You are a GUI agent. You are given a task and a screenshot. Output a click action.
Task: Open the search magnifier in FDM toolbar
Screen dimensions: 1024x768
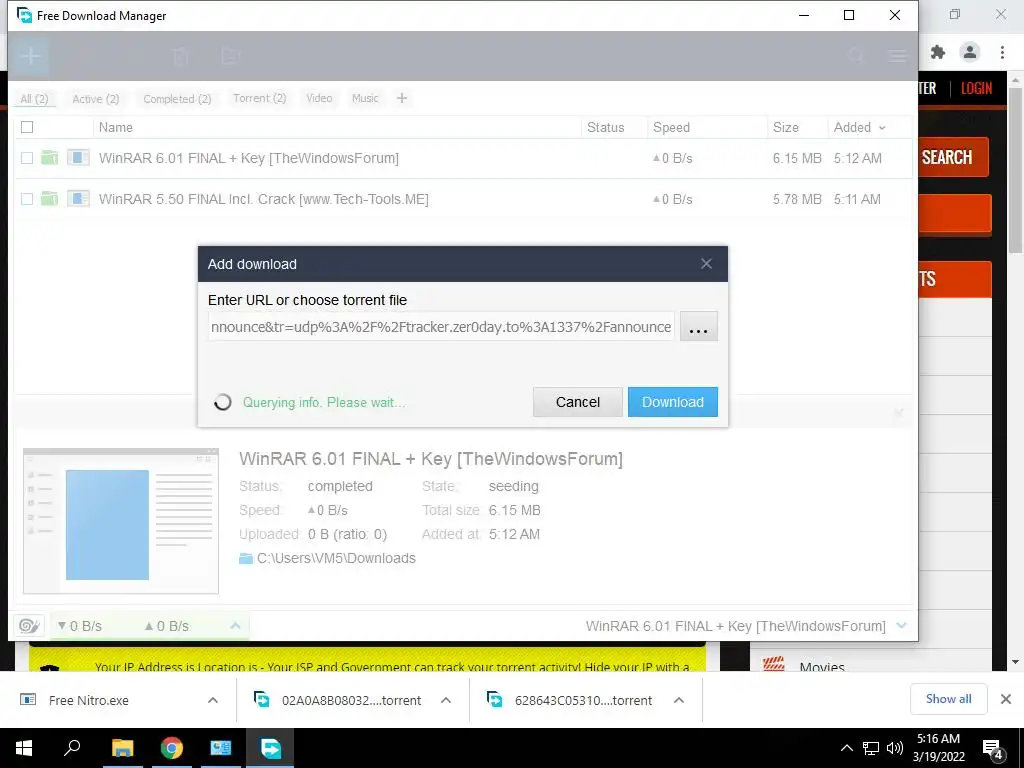856,56
